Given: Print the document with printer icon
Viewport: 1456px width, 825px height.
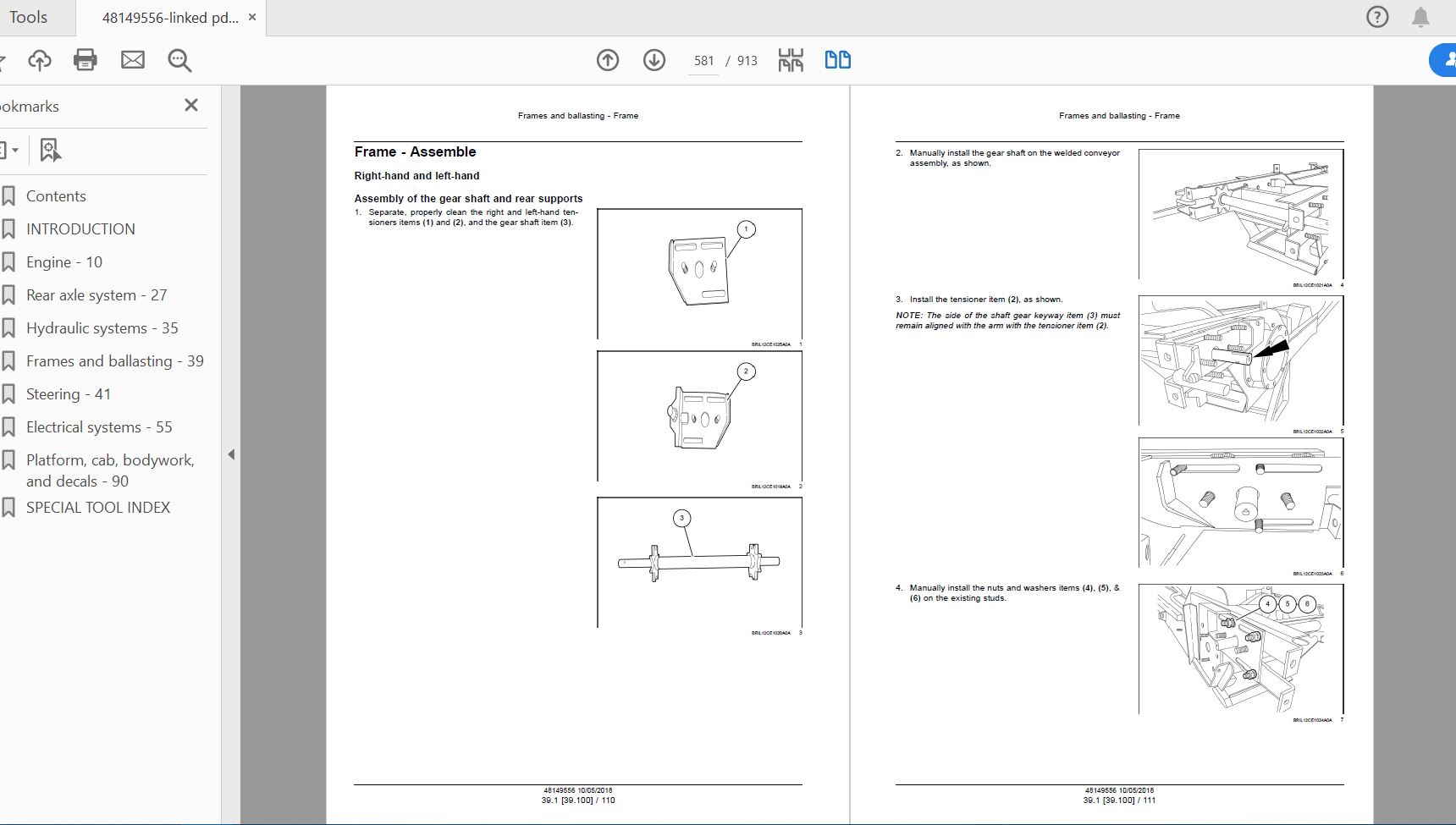Looking at the screenshot, I should tap(85, 60).
